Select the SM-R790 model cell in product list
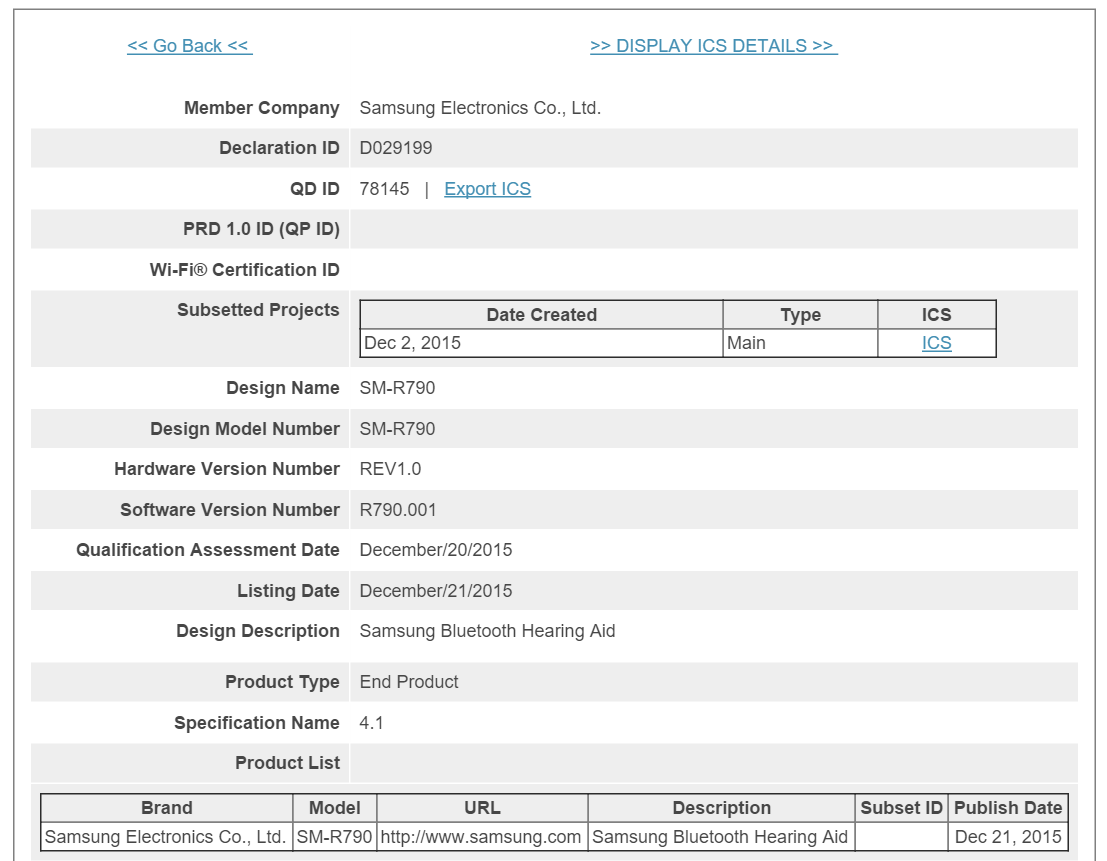Screen dimensions: 1107x861 click(335, 837)
